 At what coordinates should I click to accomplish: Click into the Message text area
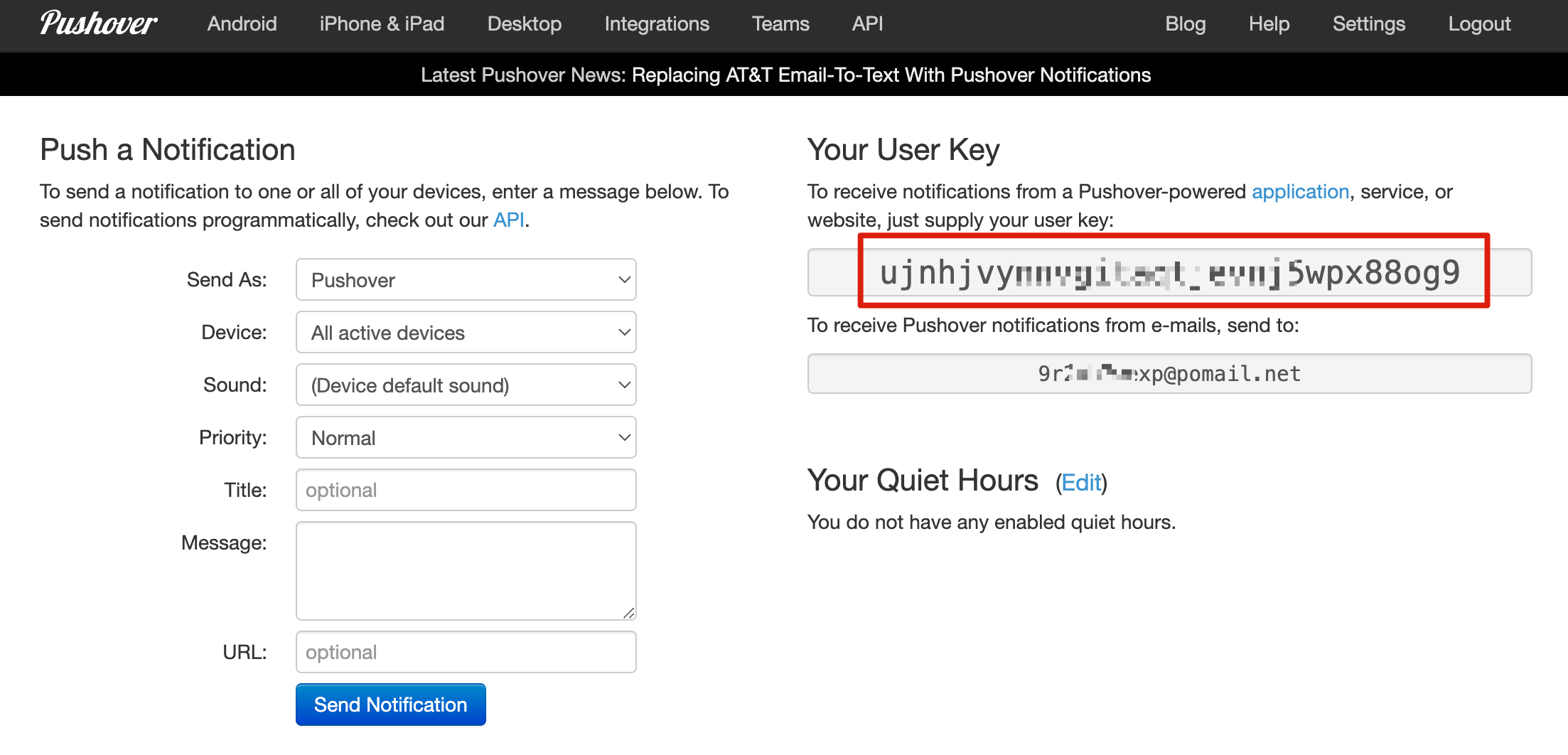[x=466, y=571]
